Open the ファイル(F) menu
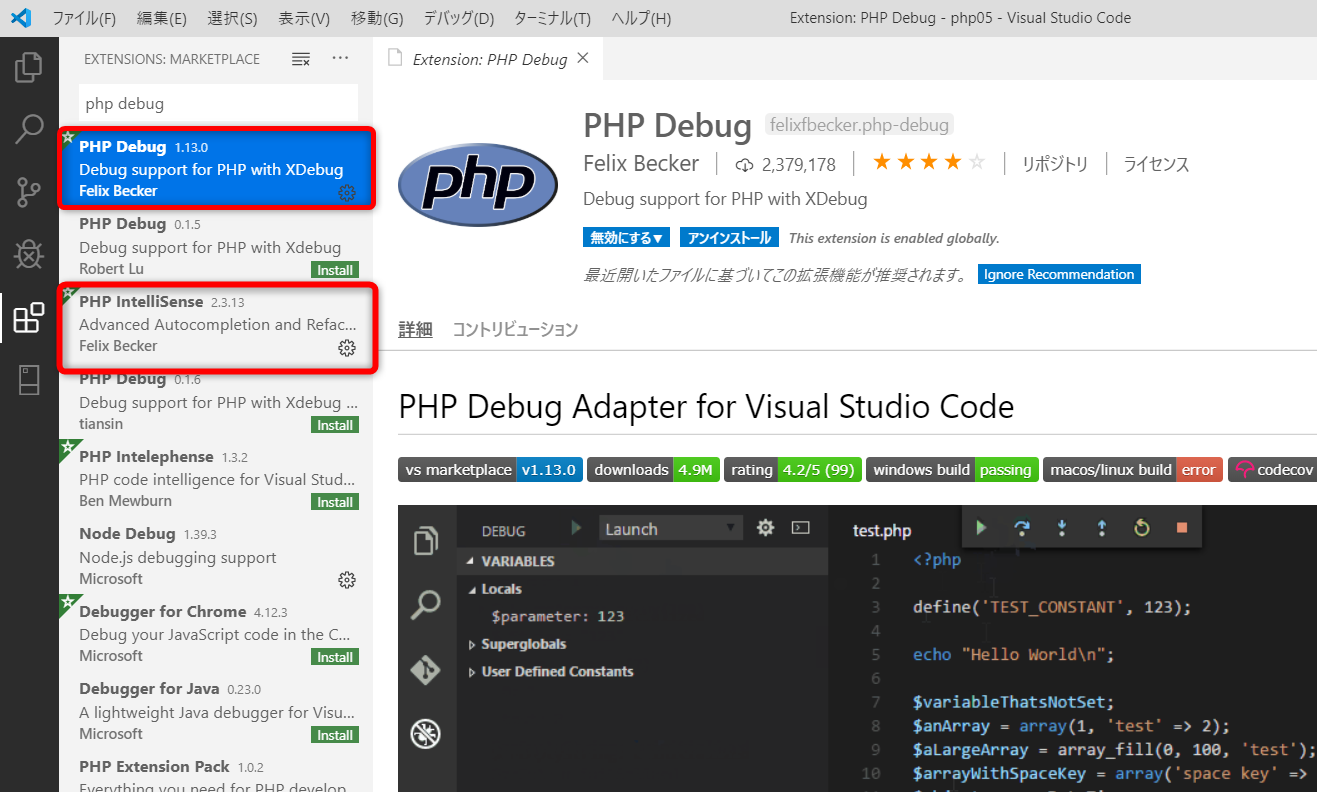 84,18
